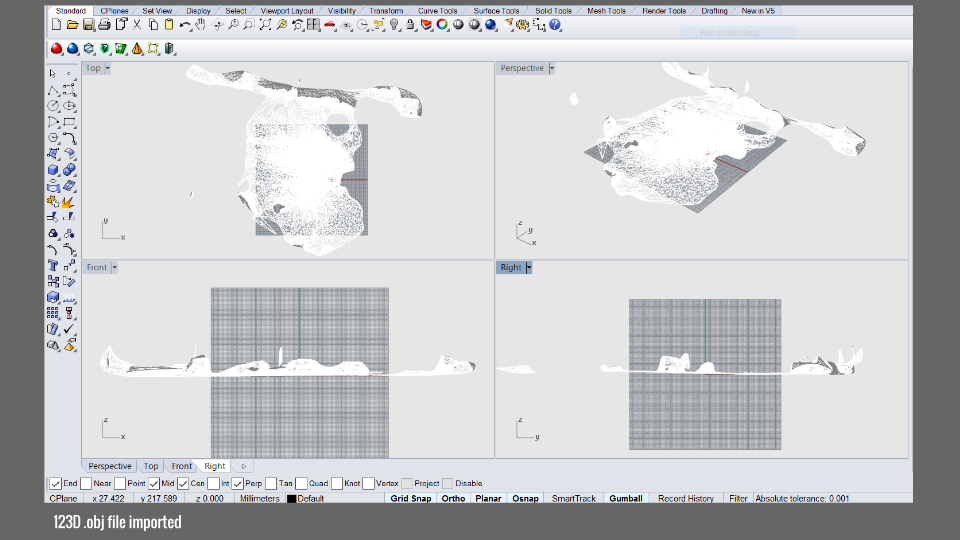Click the Undo arrow icon

[185, 24]
